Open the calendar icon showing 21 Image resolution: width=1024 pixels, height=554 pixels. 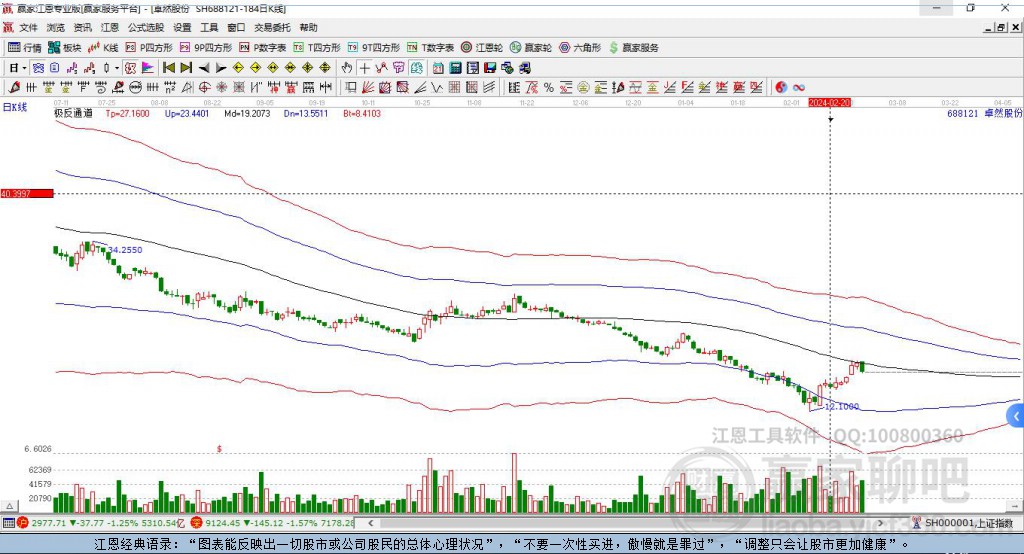[438, 68]
